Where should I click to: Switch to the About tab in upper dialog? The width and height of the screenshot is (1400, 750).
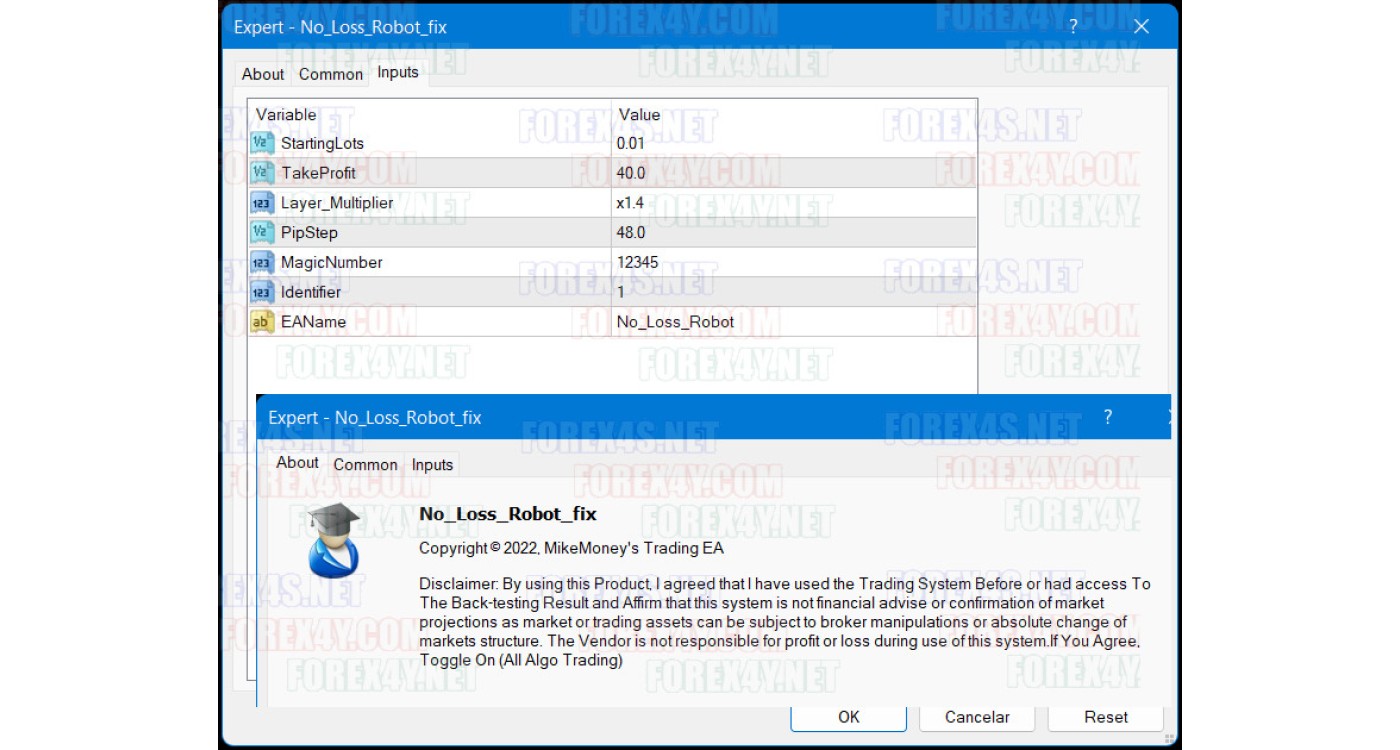pos(263,74)
